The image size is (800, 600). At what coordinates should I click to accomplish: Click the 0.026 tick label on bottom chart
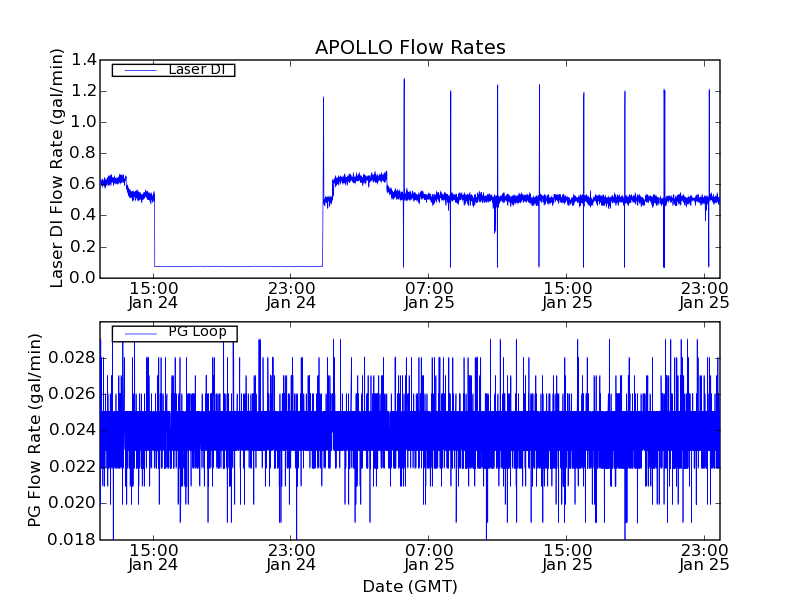(72, 394)
